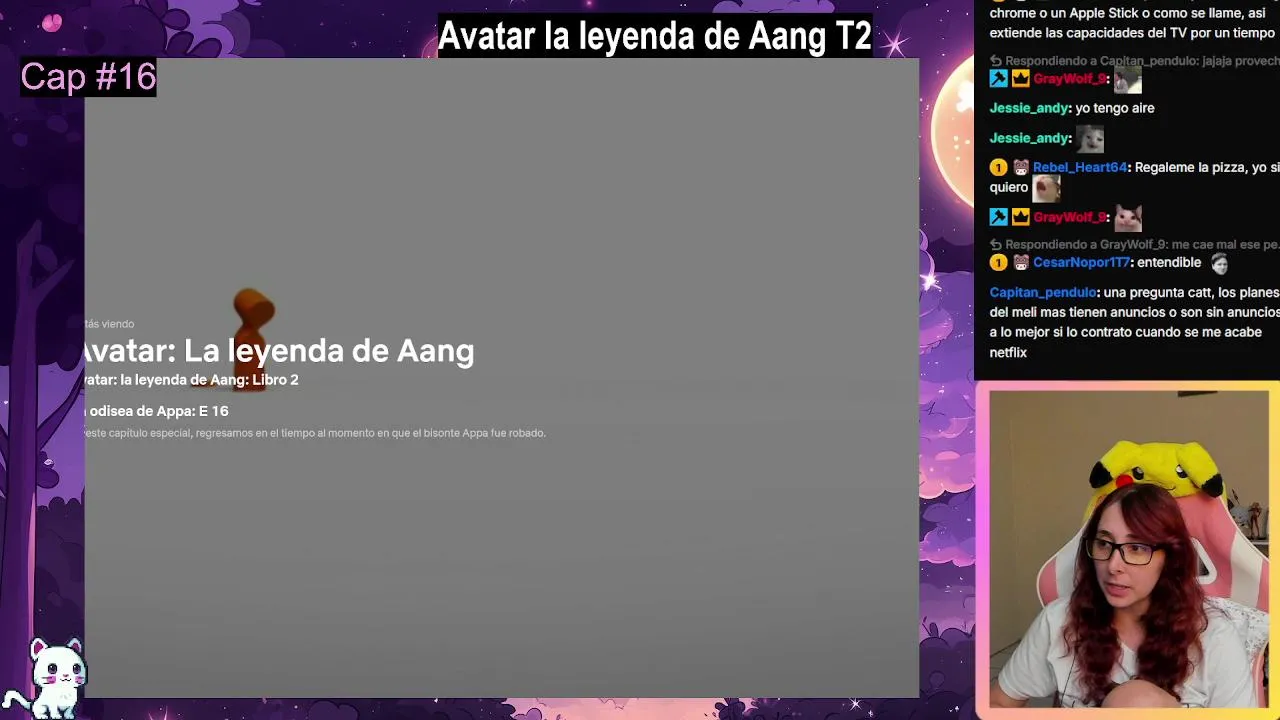Click the subtitle 'Avatar: la leyenda de Aang: Libro 2'
This screenshot has width=1280, height=720.
point(191,380)
